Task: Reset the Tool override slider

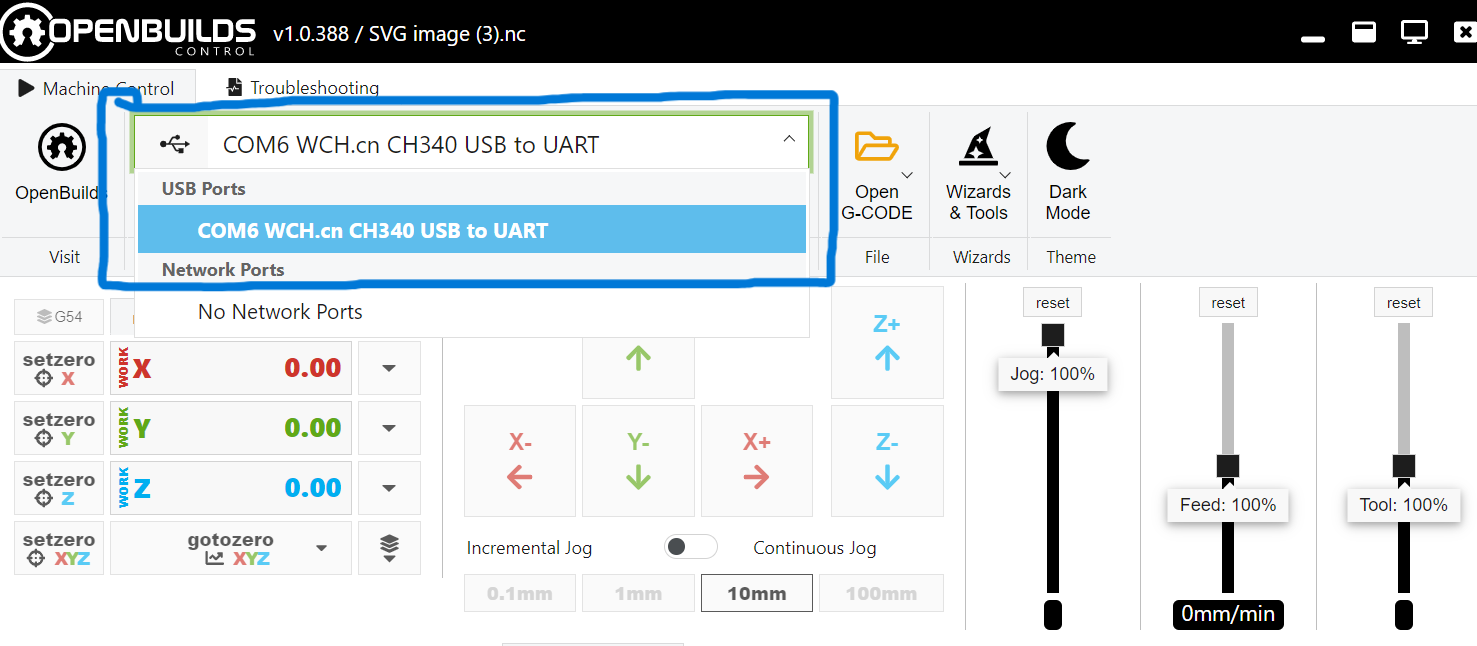Action: pos(1404,303)
